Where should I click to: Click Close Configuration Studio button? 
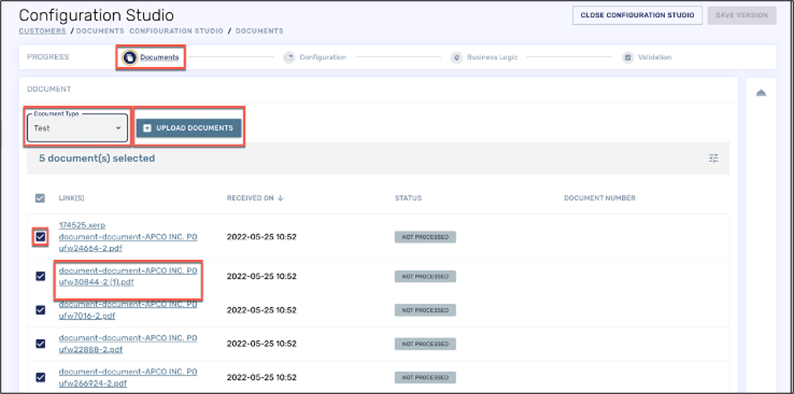pyautogui.click(x=637, y=15)
